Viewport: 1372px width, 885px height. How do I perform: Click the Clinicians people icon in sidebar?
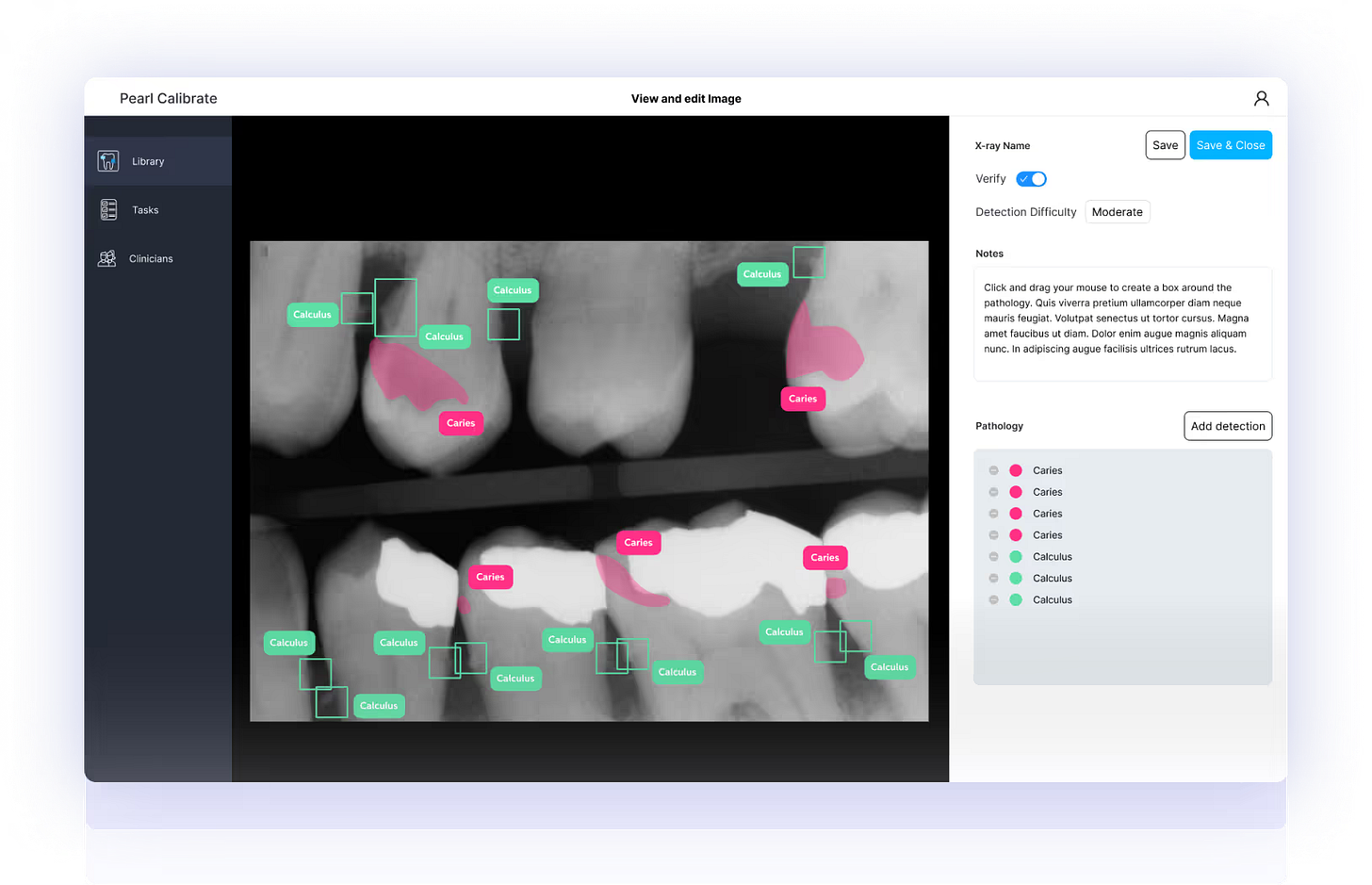click(x=107, y=258)
